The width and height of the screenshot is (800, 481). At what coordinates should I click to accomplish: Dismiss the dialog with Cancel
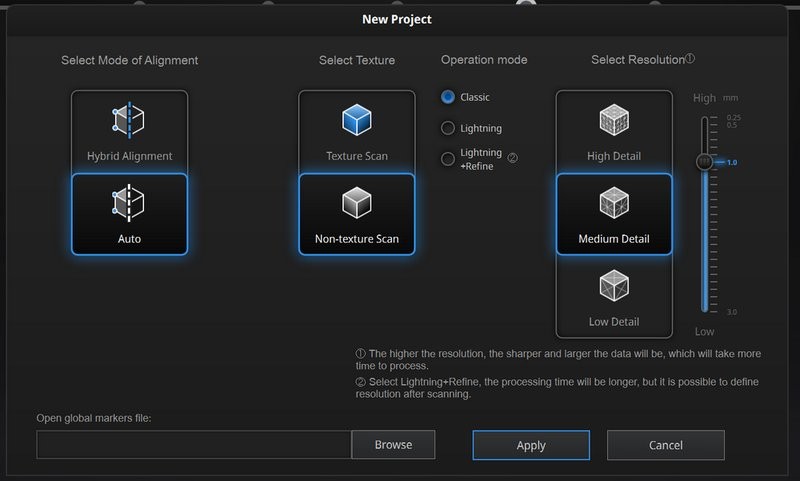pos(665,445)
